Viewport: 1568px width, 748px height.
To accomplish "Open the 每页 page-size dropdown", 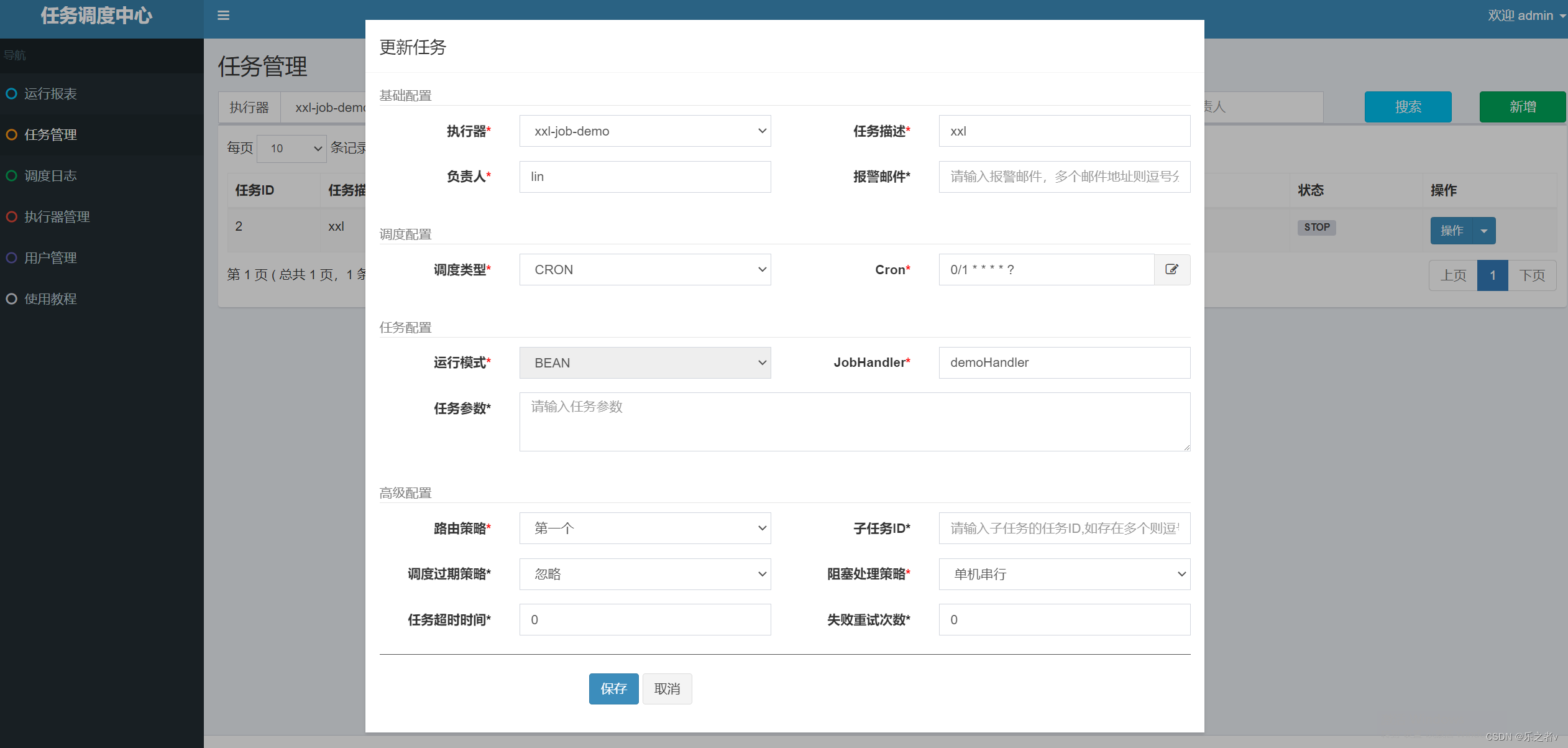I will click(291, 149).
